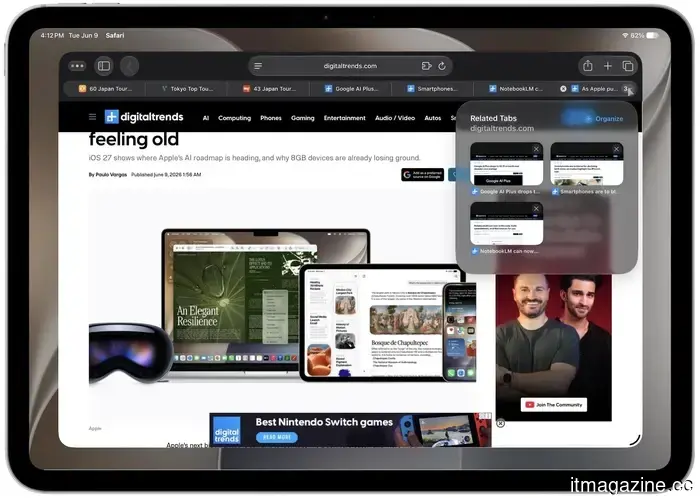Open the Phones navigation item
The image size is (700, 498).
[x=271, y=118]
